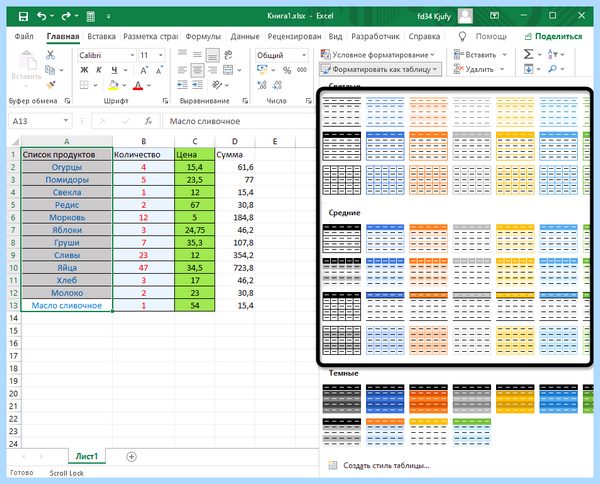Expand Условное форматирование menu
600x484 pixels.
click(x=378, y=55)
